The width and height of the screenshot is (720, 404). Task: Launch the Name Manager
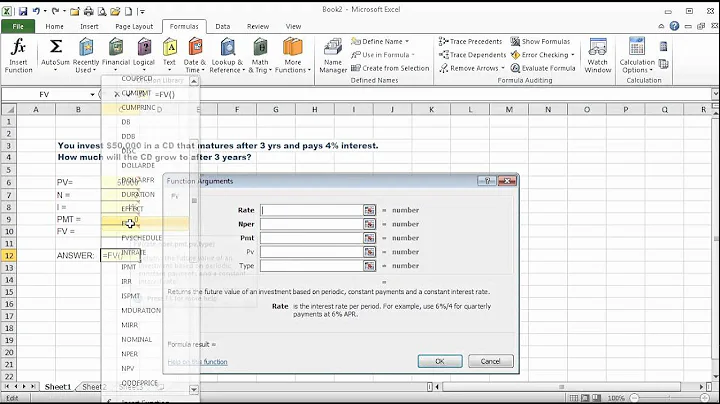[333, 56]
